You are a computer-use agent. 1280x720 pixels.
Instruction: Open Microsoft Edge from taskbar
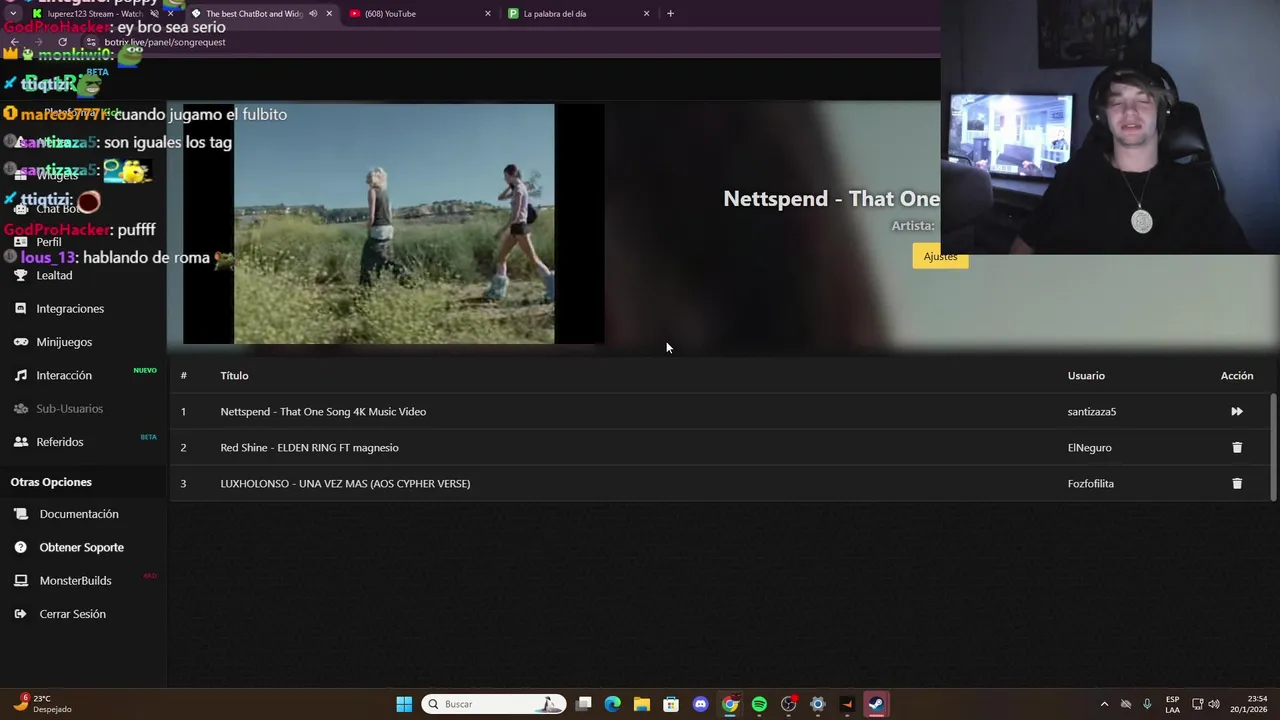612,704
